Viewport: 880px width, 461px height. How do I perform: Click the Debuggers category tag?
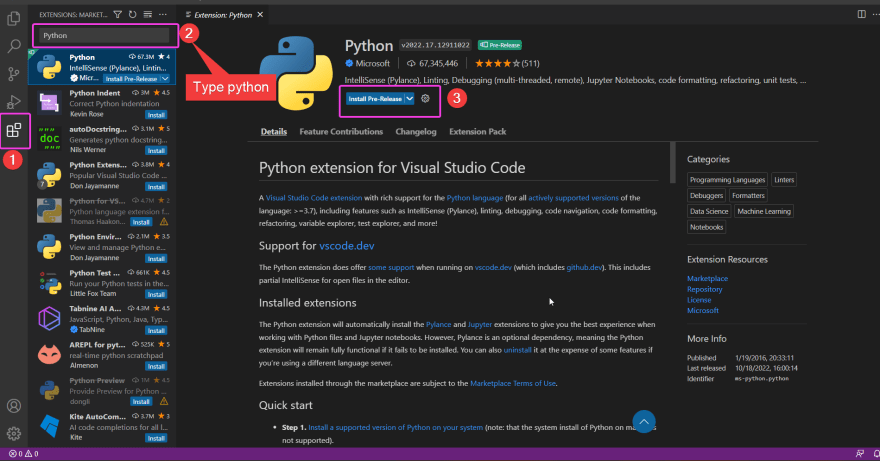tap(706, 195)
